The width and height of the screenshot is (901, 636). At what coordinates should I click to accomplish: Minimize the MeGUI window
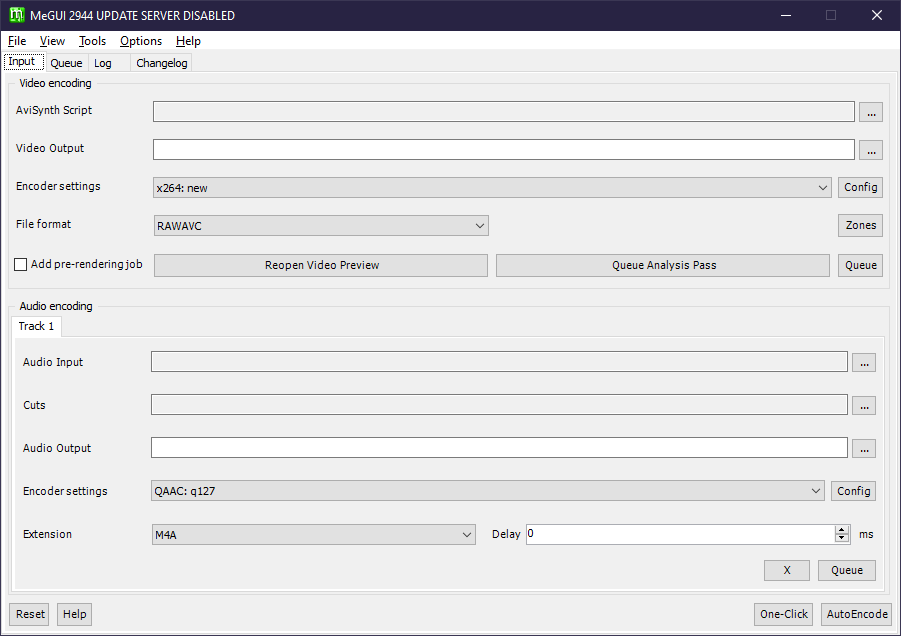click(786, 16)
